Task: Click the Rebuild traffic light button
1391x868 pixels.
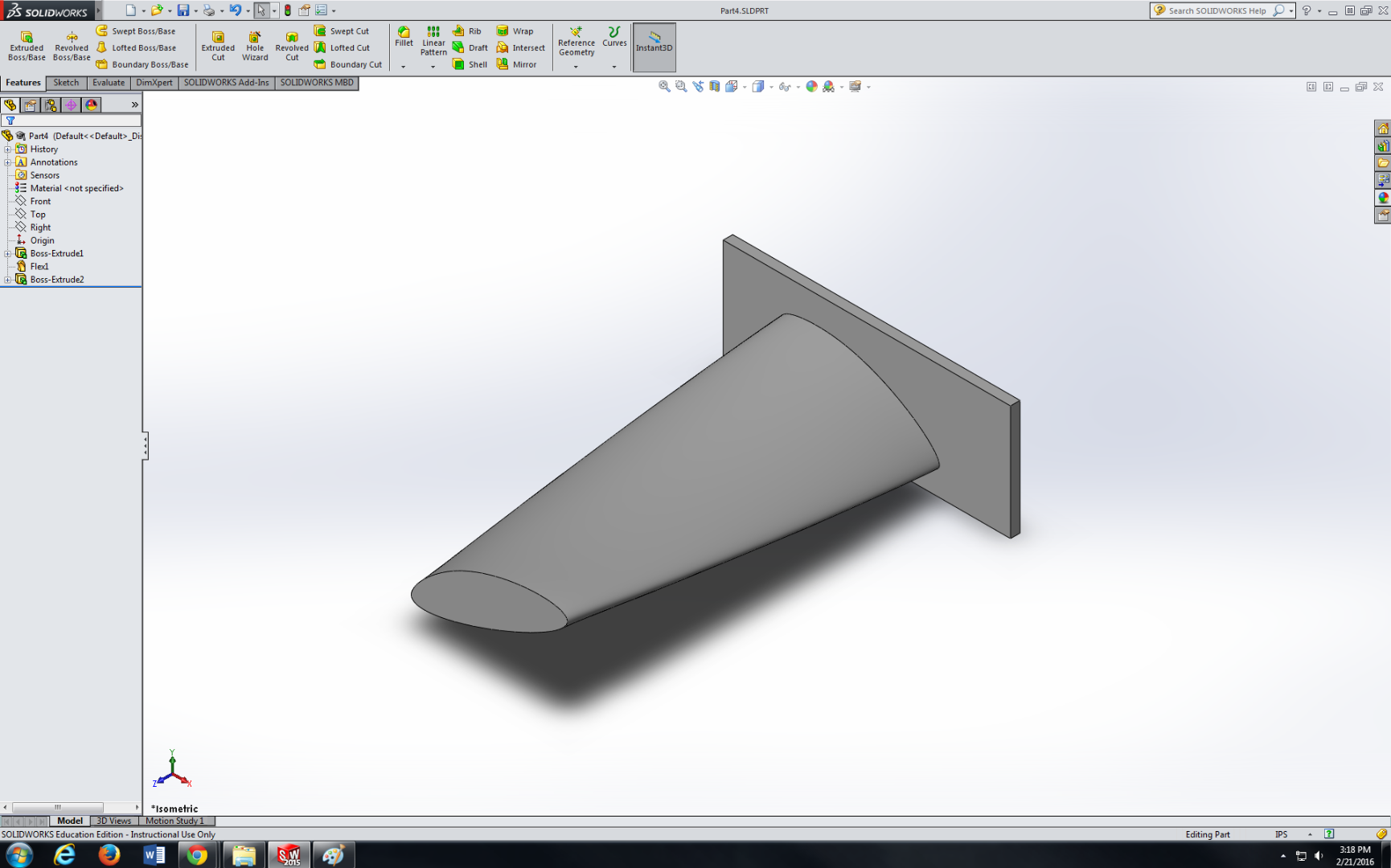Action: point(288,10)
